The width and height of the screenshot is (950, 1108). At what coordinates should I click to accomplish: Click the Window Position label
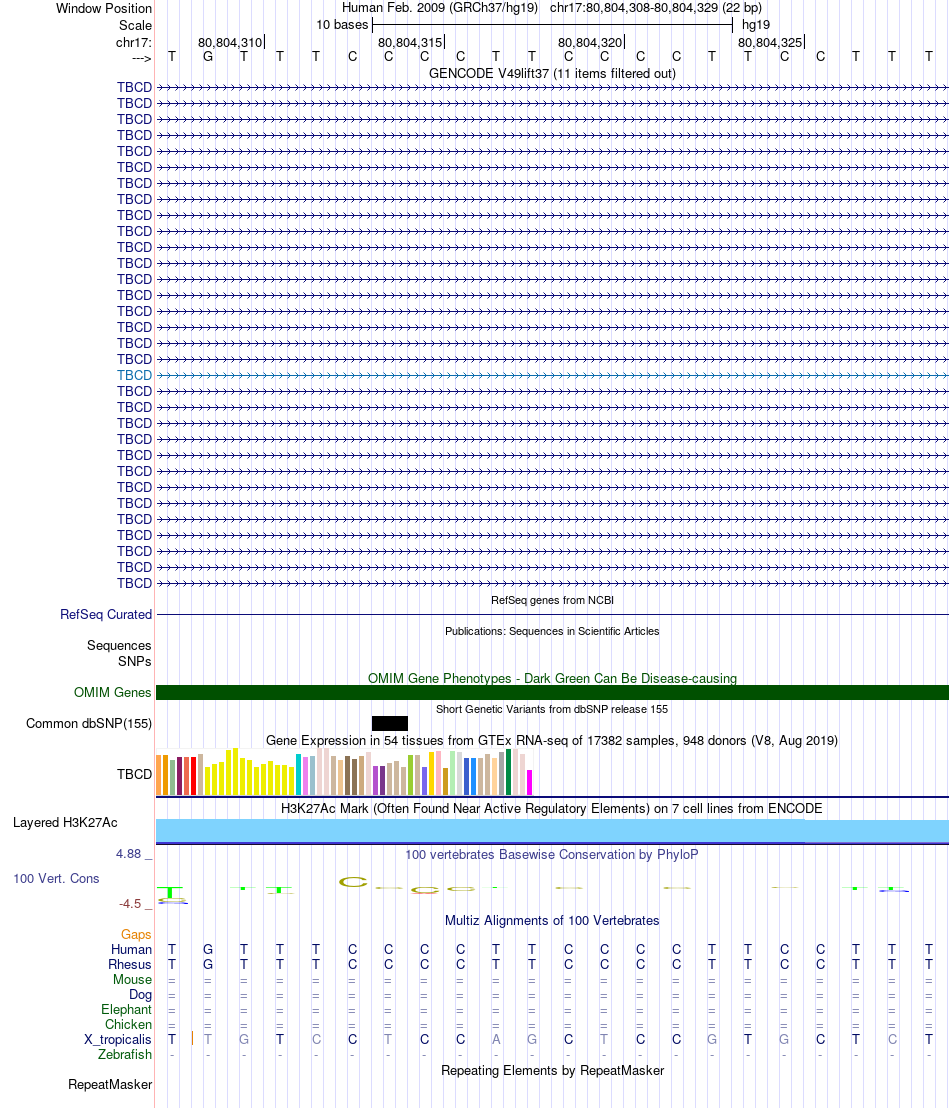(x=104, y=8)
